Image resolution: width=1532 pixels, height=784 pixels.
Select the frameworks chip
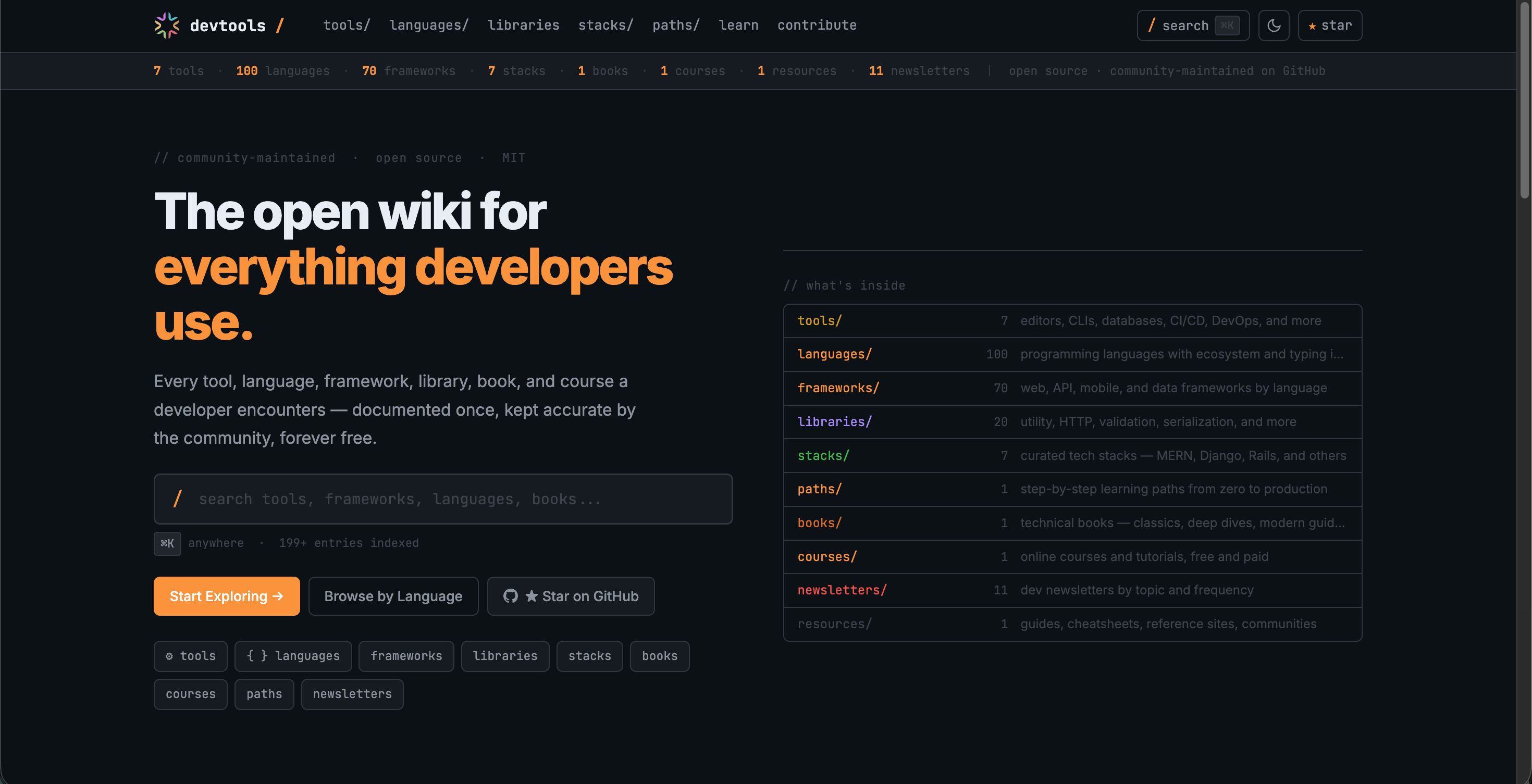pos(406,656)
